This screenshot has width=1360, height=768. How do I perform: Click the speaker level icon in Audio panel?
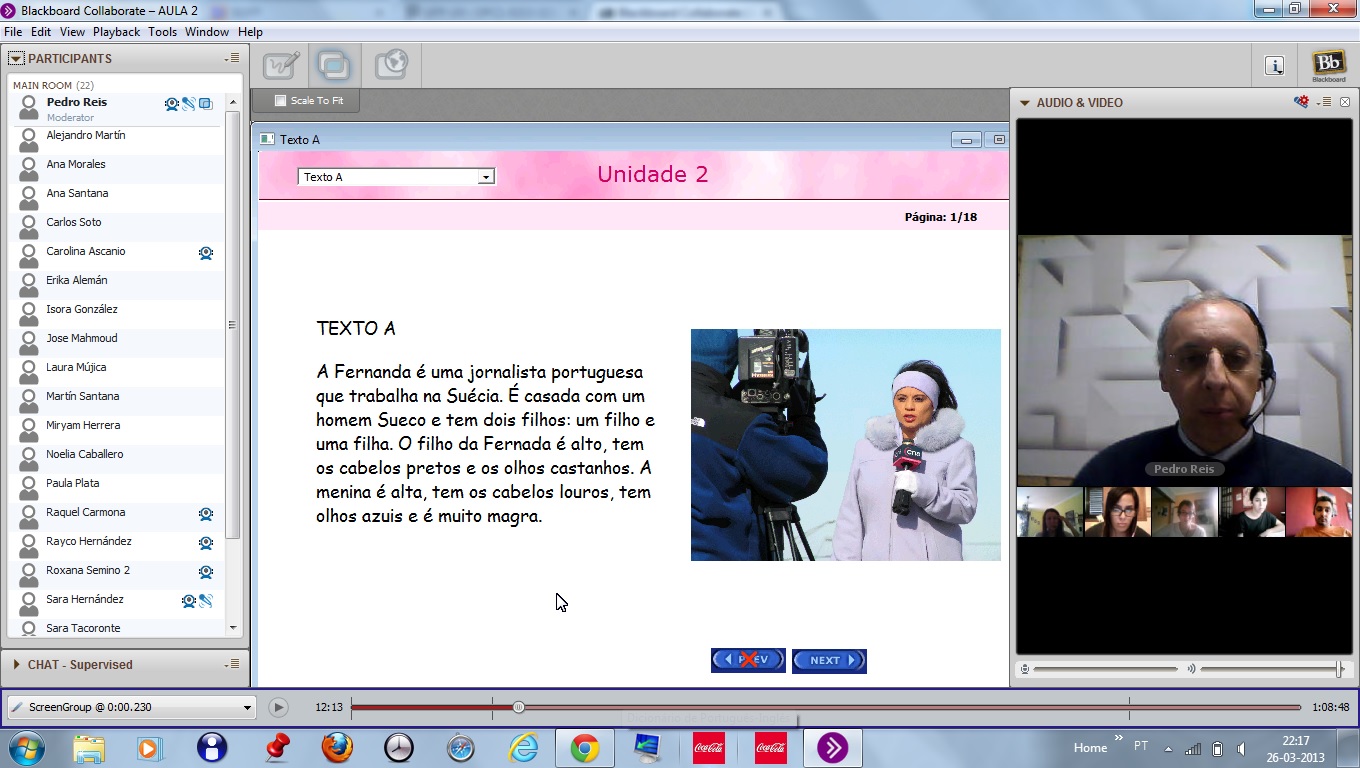point(1191,668)
